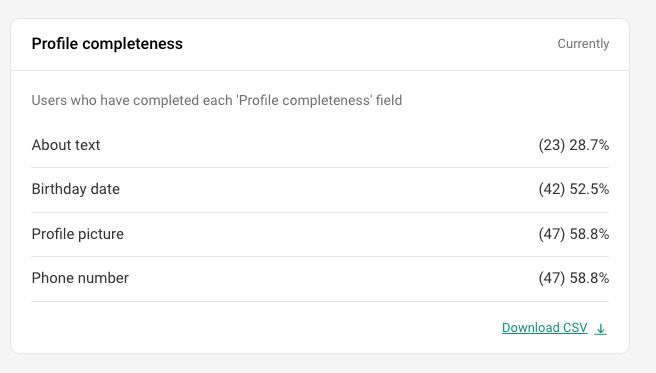
Task: Click the Profile picture value 58.8%
Action: [589, 234]
